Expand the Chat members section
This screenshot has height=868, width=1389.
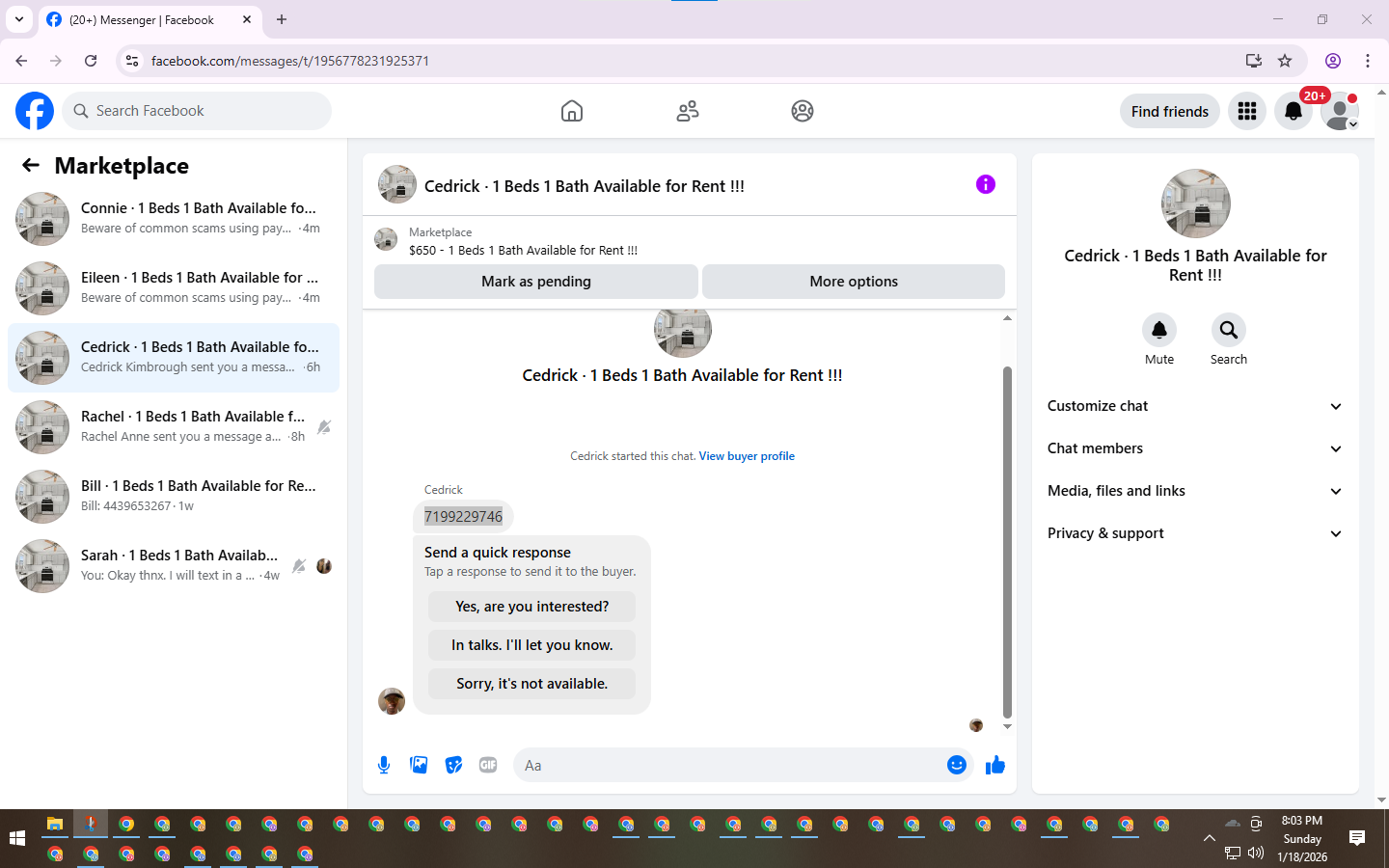click(x=1195, y=448)
